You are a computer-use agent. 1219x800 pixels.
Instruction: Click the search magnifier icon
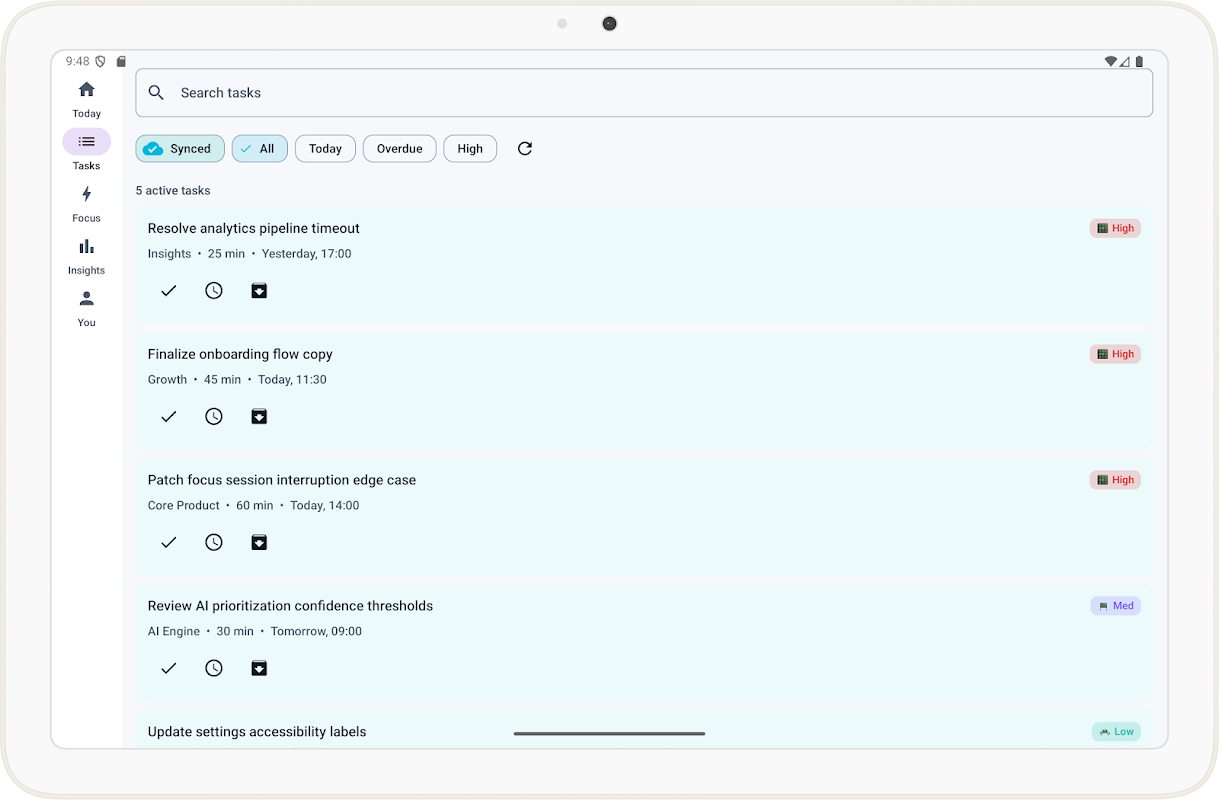156,93
